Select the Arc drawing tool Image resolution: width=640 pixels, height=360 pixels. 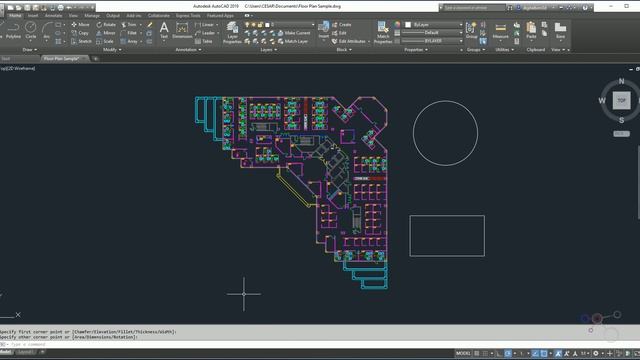[x=47, y=30]
